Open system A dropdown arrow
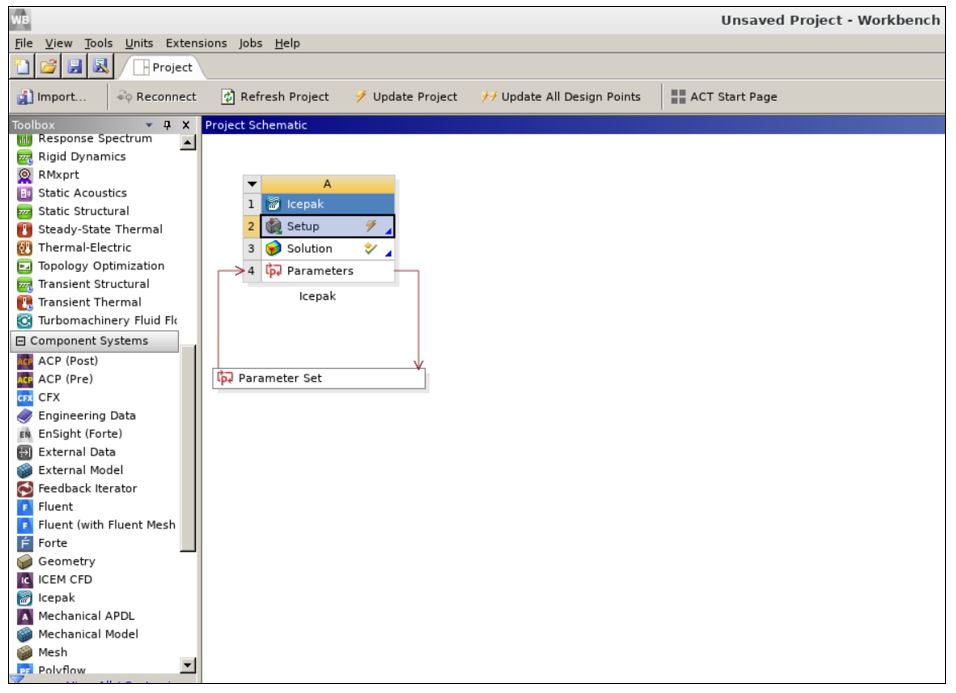956x693 pixels. (x=252, y=184)
